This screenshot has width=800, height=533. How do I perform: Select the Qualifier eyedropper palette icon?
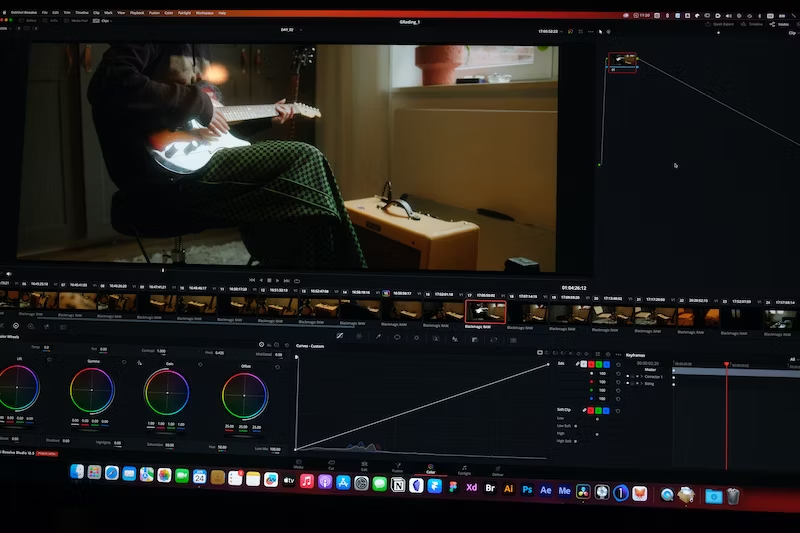(378, 337)
